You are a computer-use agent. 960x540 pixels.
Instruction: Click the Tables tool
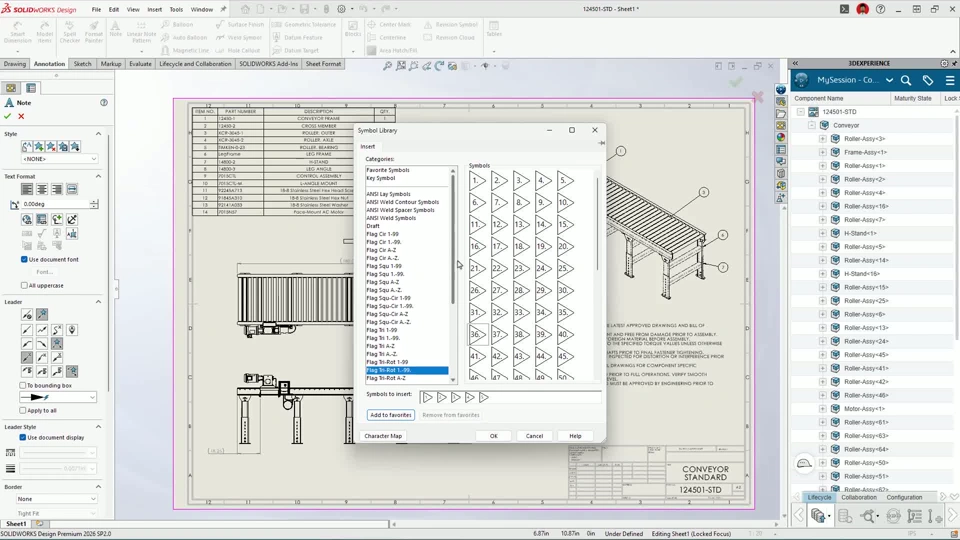493,29
